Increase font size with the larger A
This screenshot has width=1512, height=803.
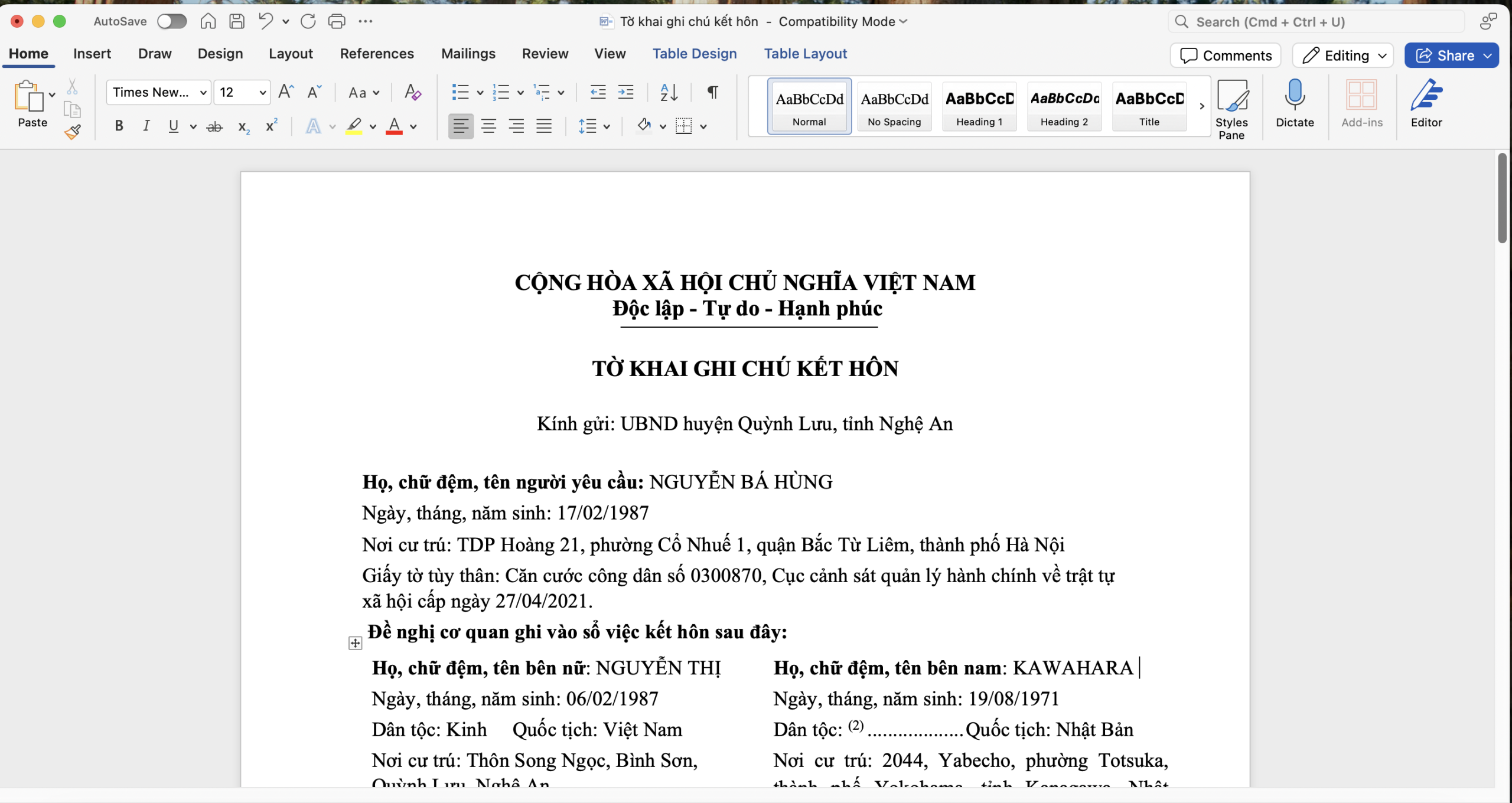[286, 92]
